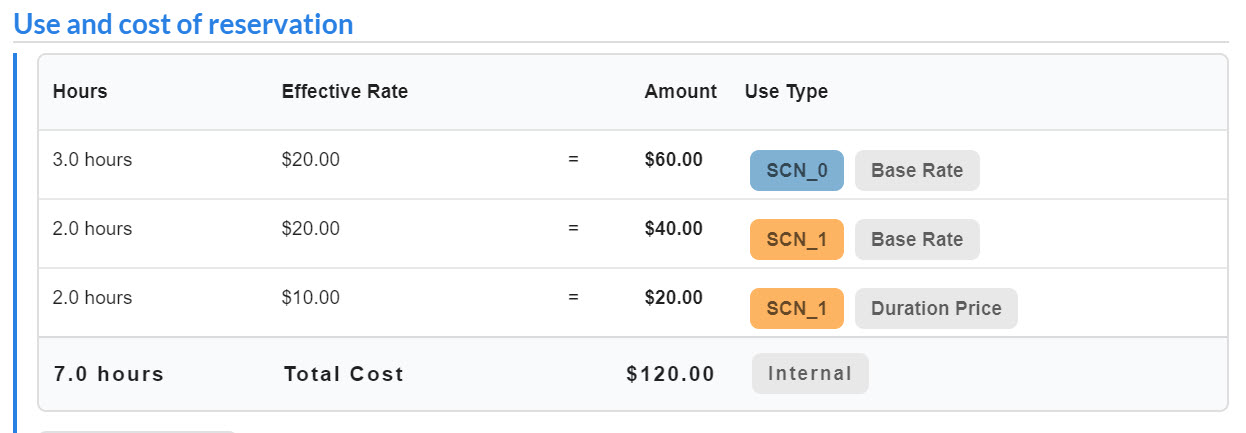
Task: Click the SCN_1 badge beside Duration Price
Action: coord(797,308)
